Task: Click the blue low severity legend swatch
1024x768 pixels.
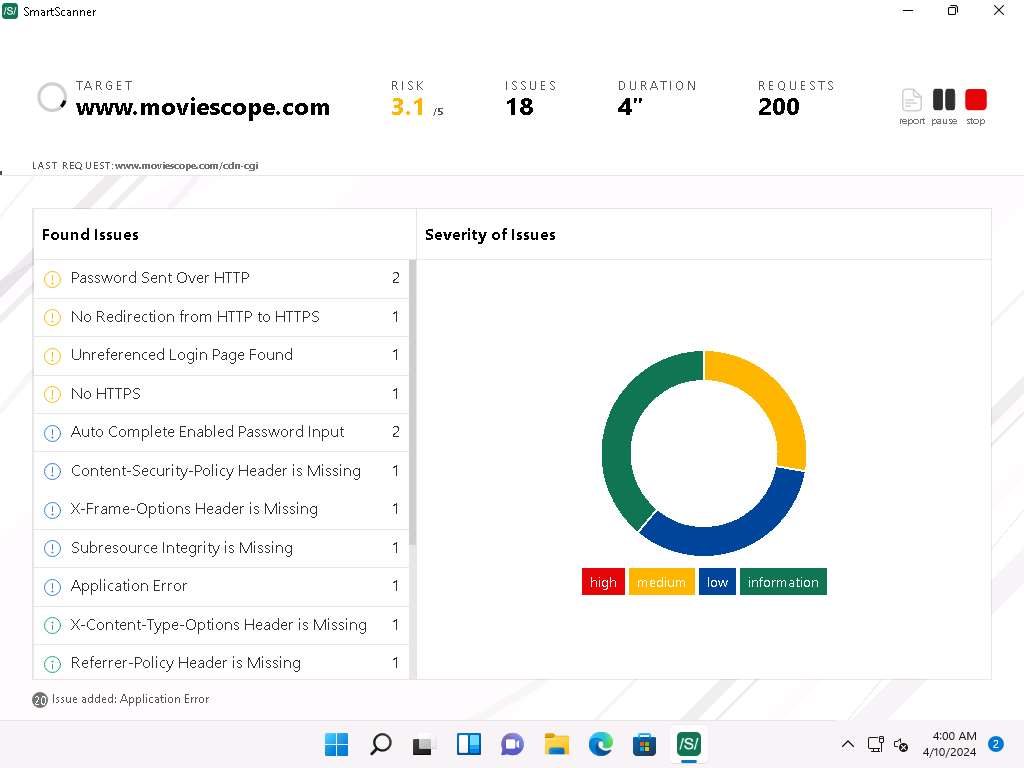Action: click(717, 582)
